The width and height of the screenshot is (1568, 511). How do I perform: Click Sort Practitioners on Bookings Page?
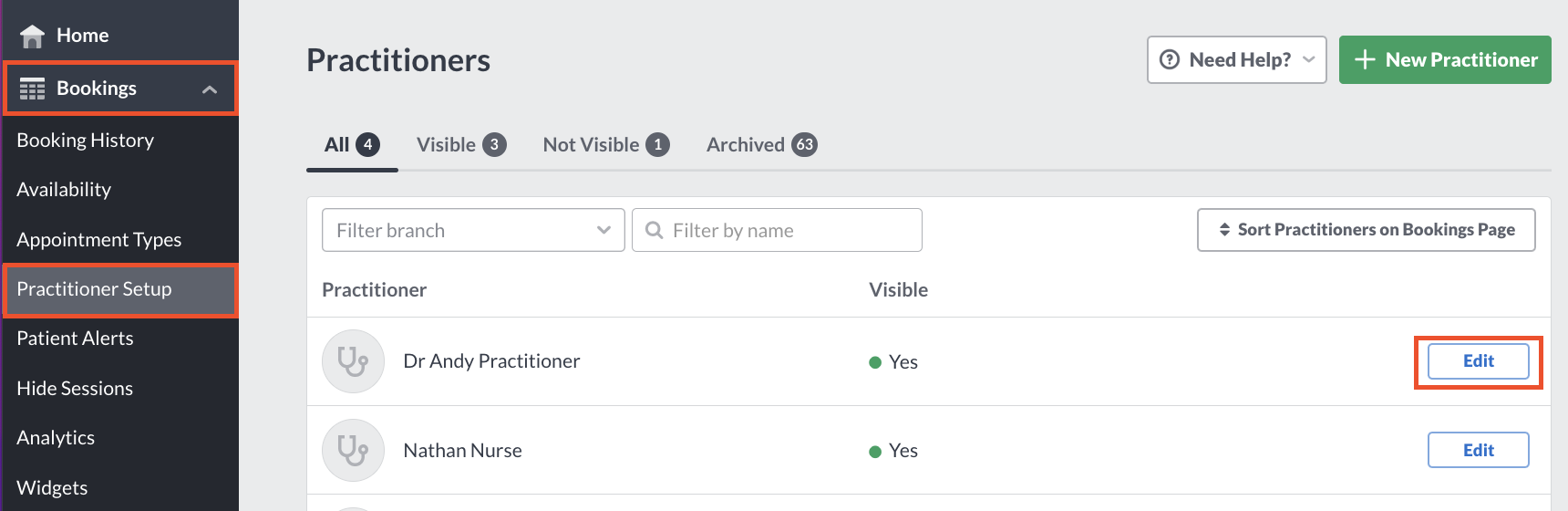click(x=1366, y=230)
